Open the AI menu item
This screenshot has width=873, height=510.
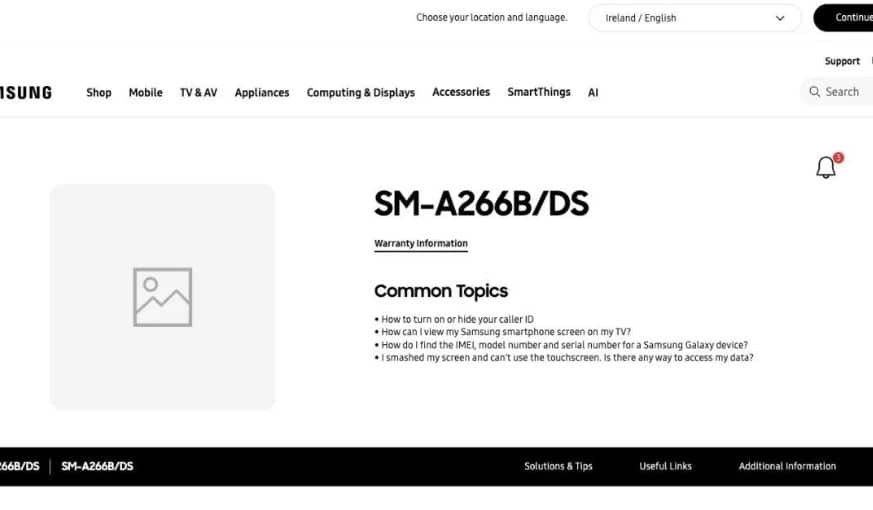pyautogui.click(x=593, y=93)
